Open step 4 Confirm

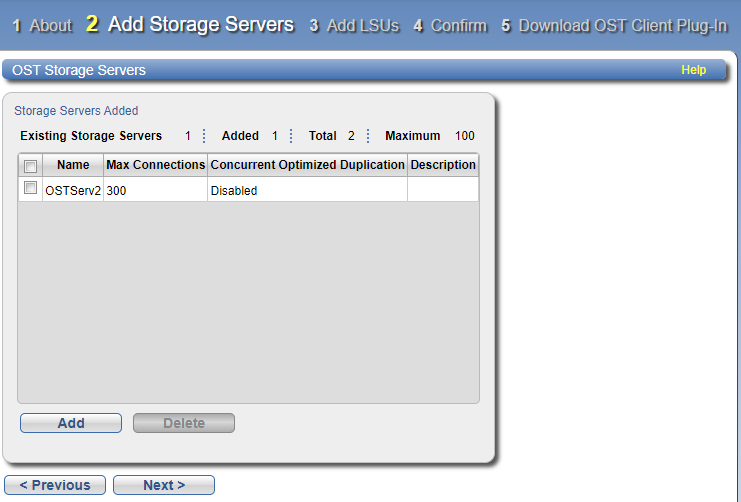tap(450, 25)
